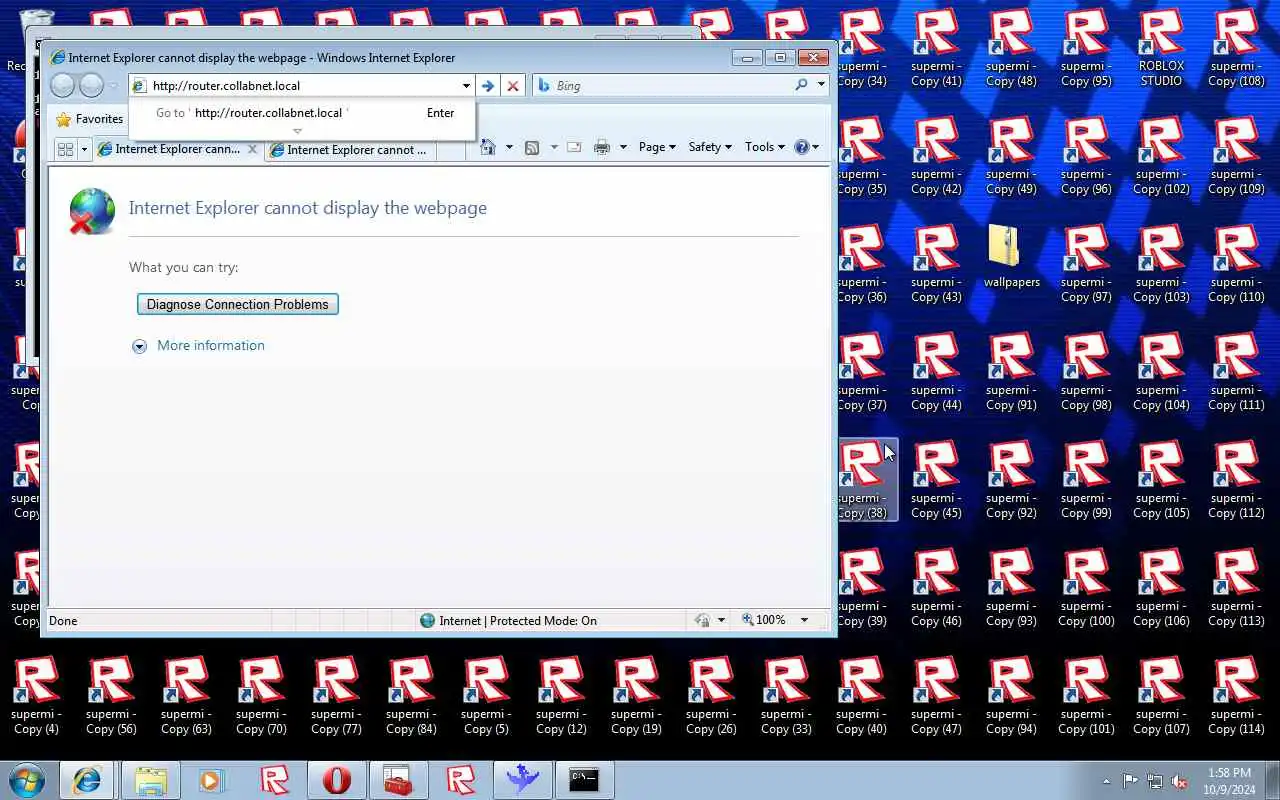Click the blue Go arrow beside address bar
This screenshot has width=1280, height=800.
(x=487, y=86)
